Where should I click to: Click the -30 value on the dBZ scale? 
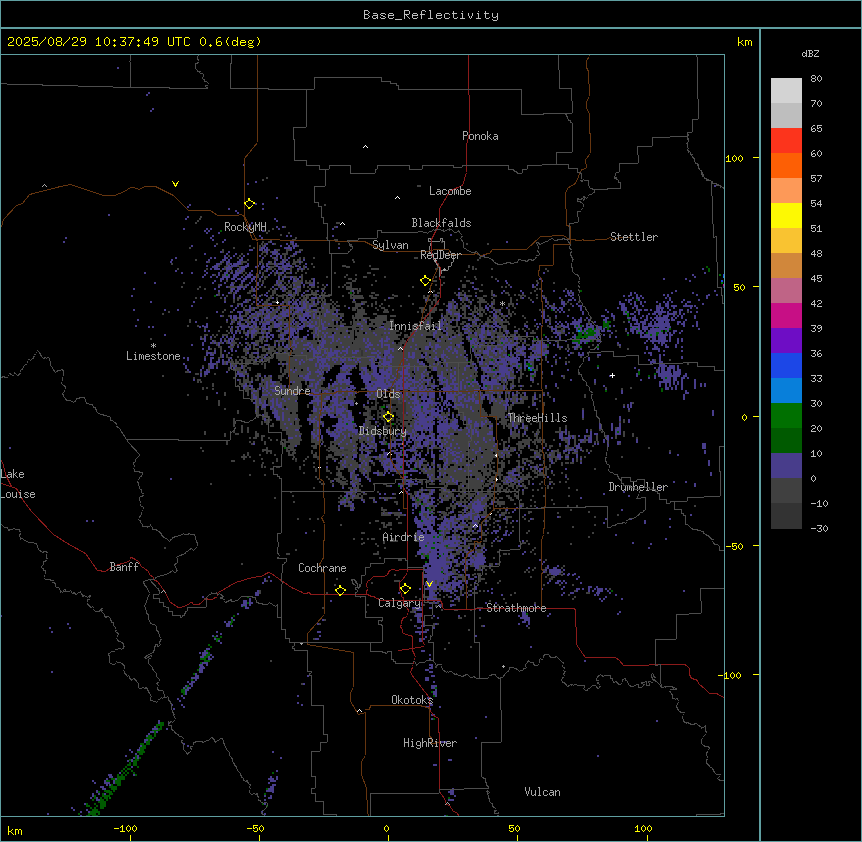pos(819,528)
